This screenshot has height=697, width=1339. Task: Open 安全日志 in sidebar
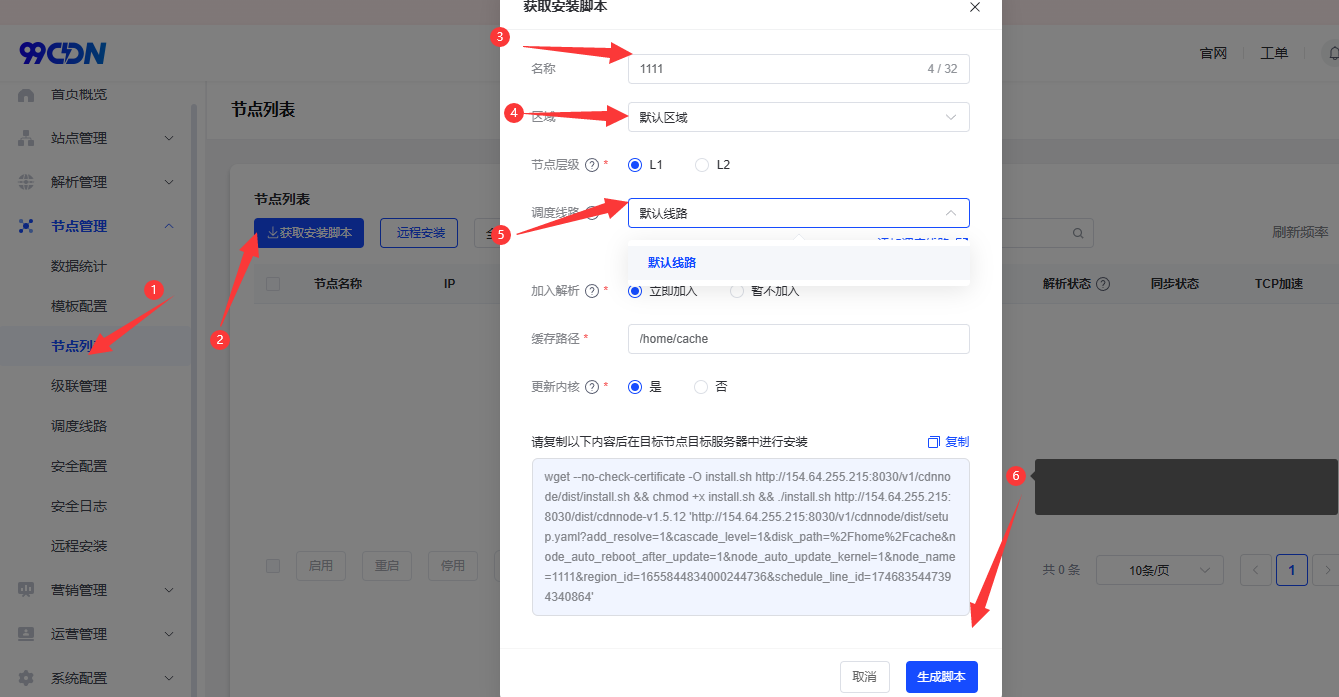(79, 506)
